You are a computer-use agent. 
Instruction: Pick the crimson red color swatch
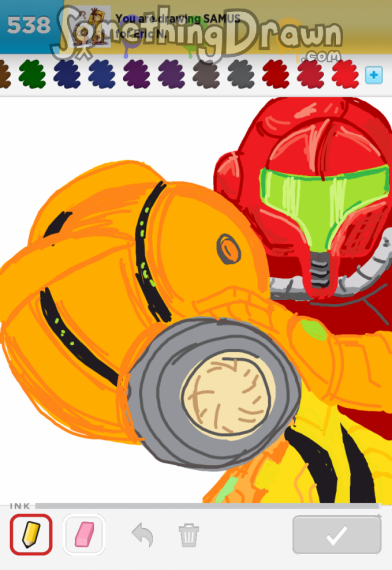coord(311,74)
